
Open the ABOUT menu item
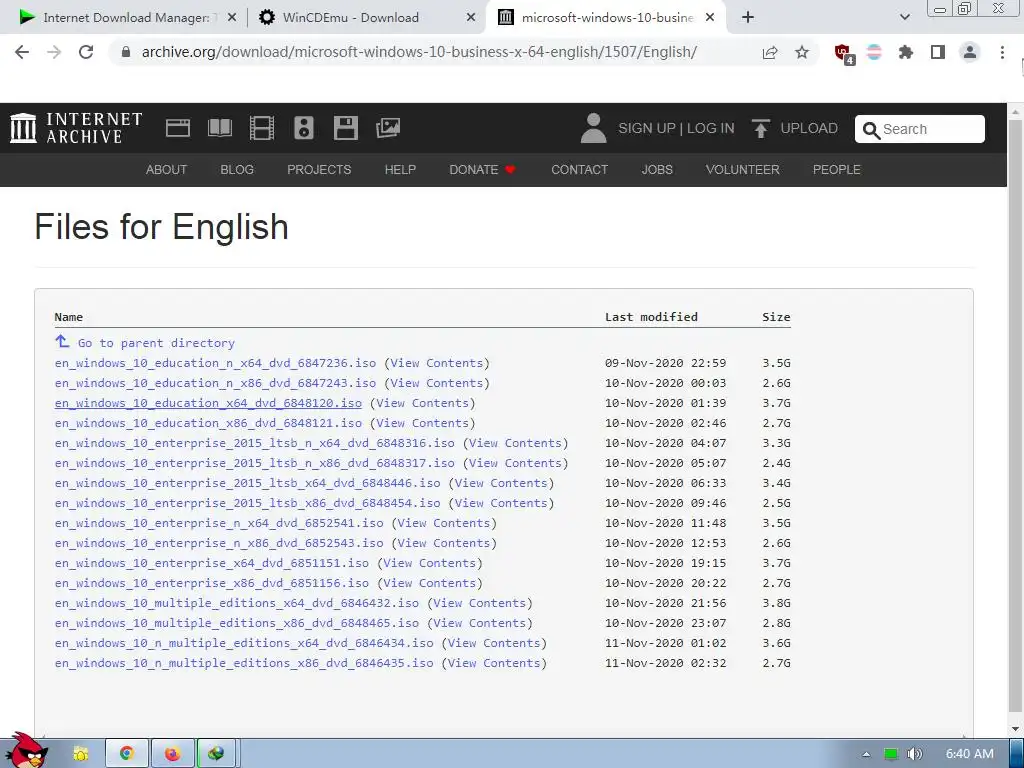pyautogui.click(x=166, y=170)
